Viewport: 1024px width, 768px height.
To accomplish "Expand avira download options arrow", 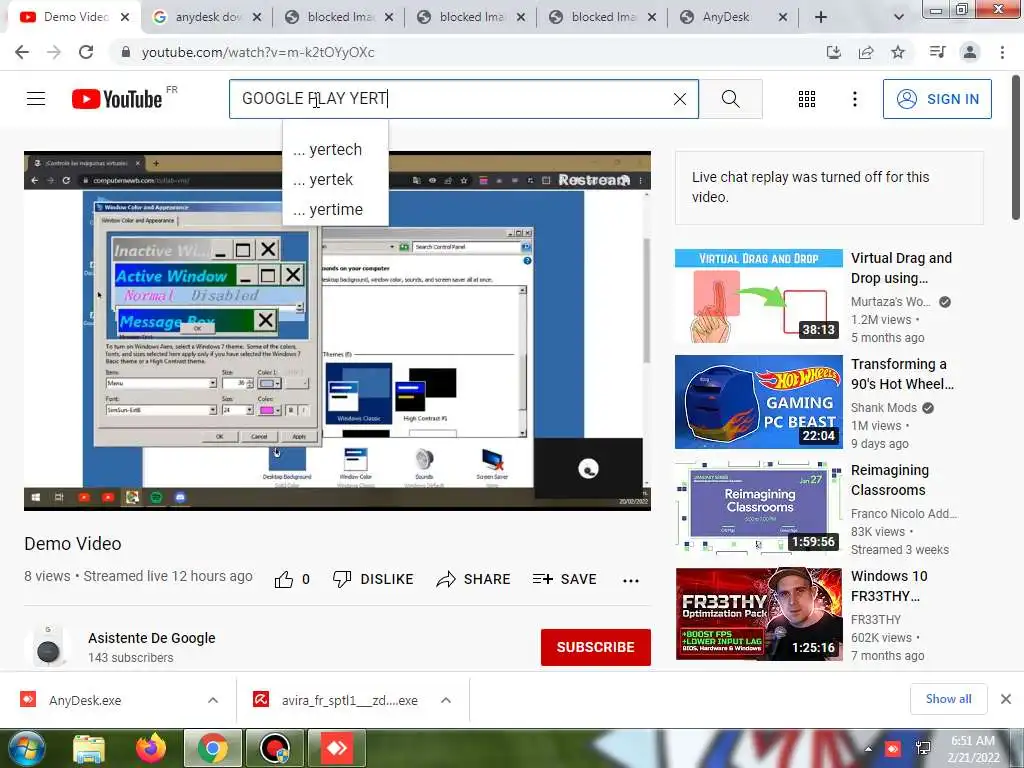I will (446, 700).
